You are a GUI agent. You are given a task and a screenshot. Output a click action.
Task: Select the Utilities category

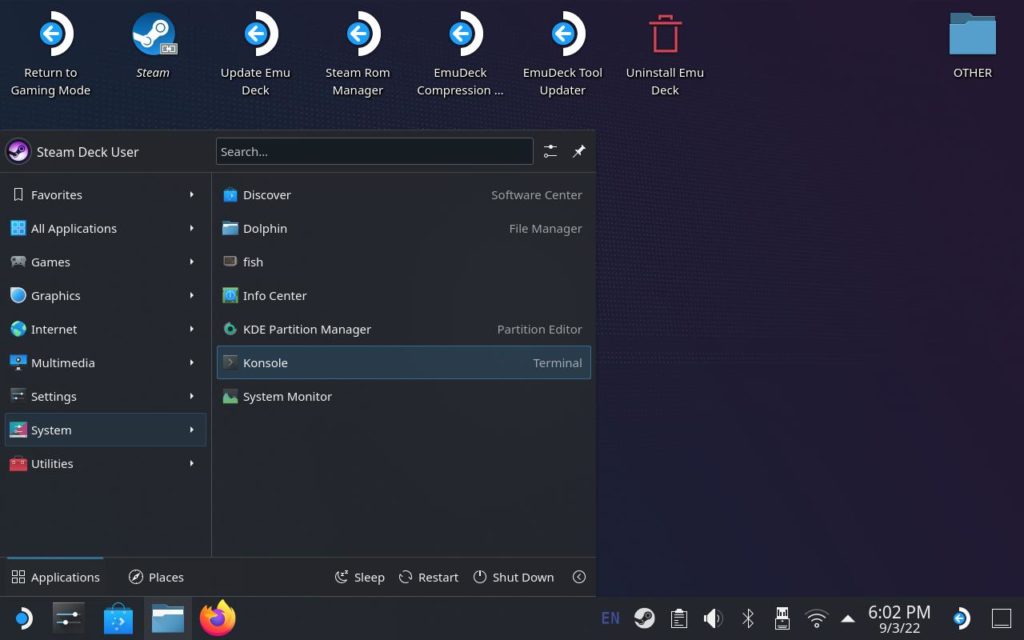105,464
